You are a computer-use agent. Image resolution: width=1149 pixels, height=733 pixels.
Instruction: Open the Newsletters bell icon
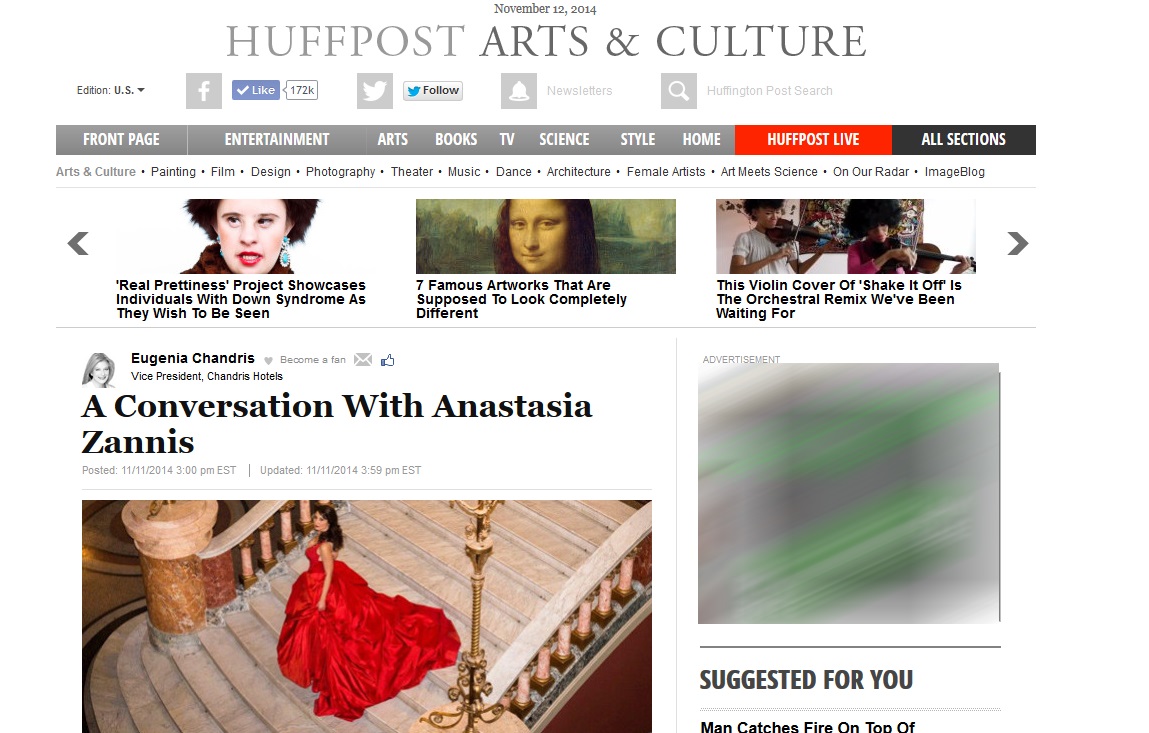[519, 91]
